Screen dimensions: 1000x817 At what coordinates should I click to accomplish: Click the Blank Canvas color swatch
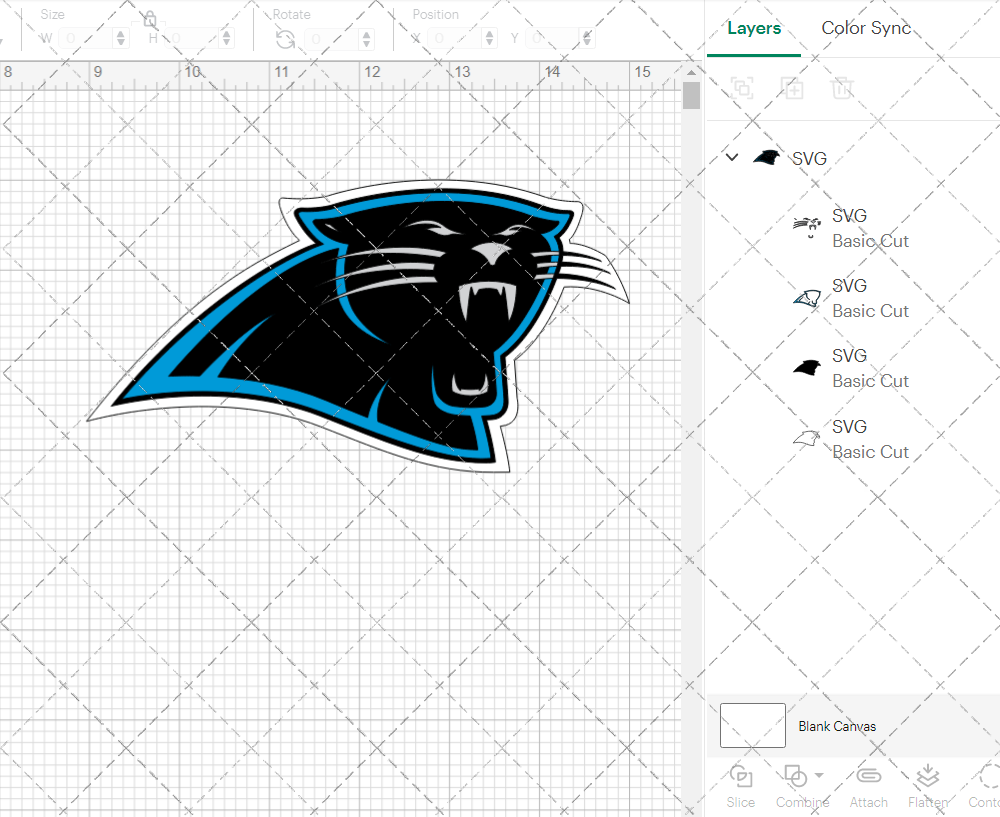[x=753, y=725]
